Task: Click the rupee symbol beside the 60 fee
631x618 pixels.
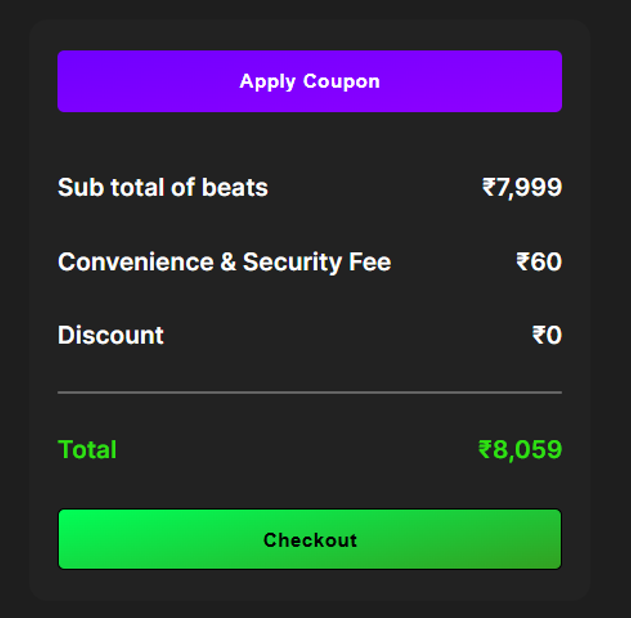Action: pos(523,263)
